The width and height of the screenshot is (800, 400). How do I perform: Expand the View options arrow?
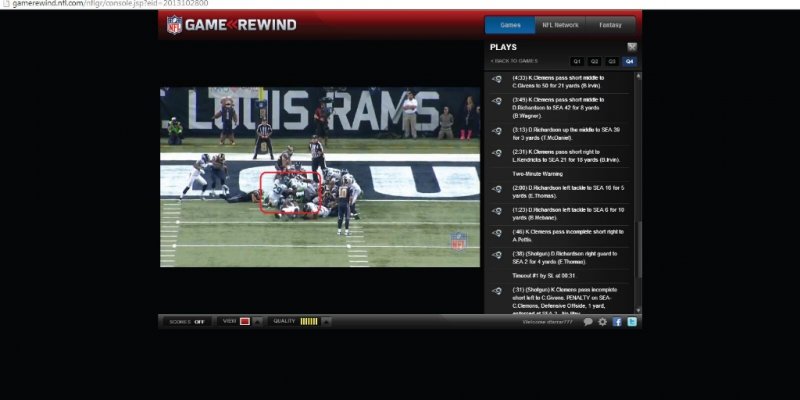[x=258, y=321]
